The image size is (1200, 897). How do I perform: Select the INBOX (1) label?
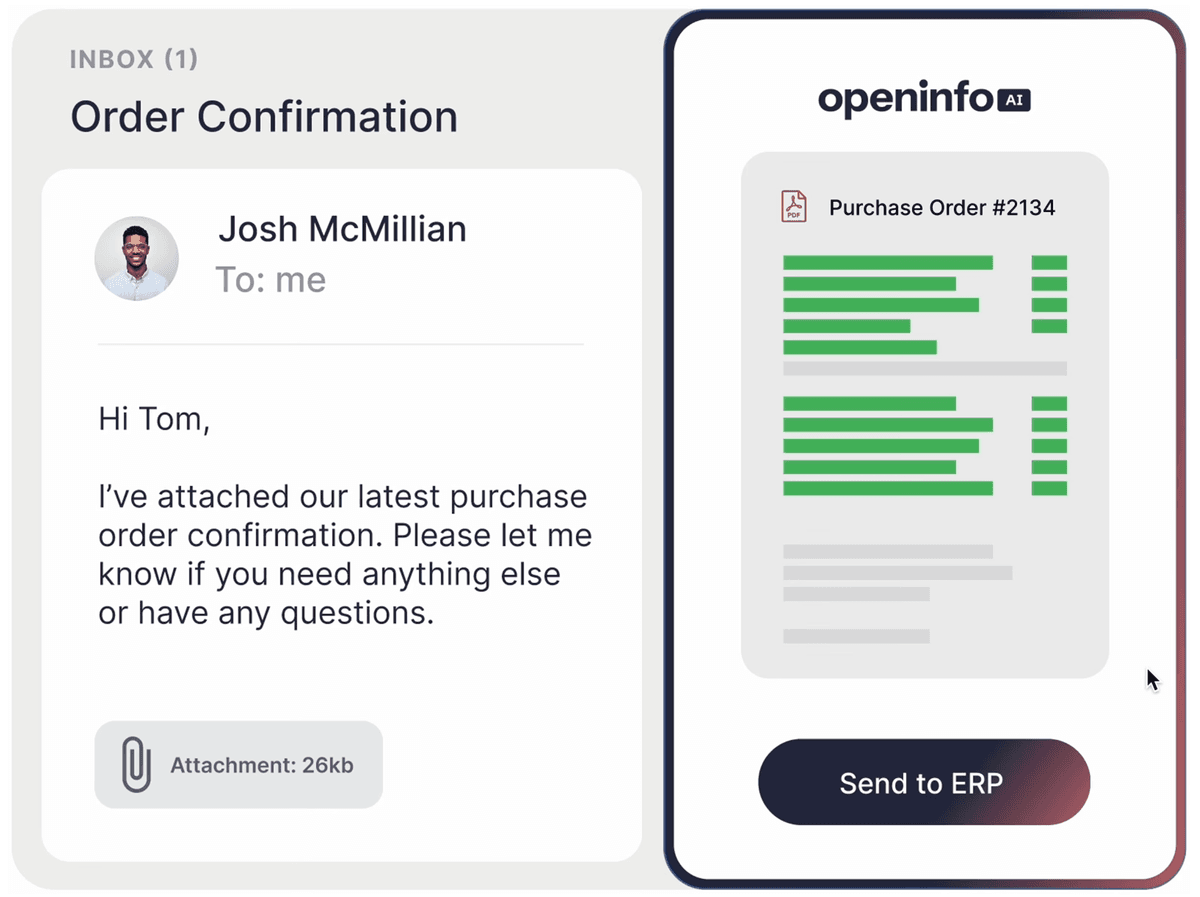click(134, 60)
